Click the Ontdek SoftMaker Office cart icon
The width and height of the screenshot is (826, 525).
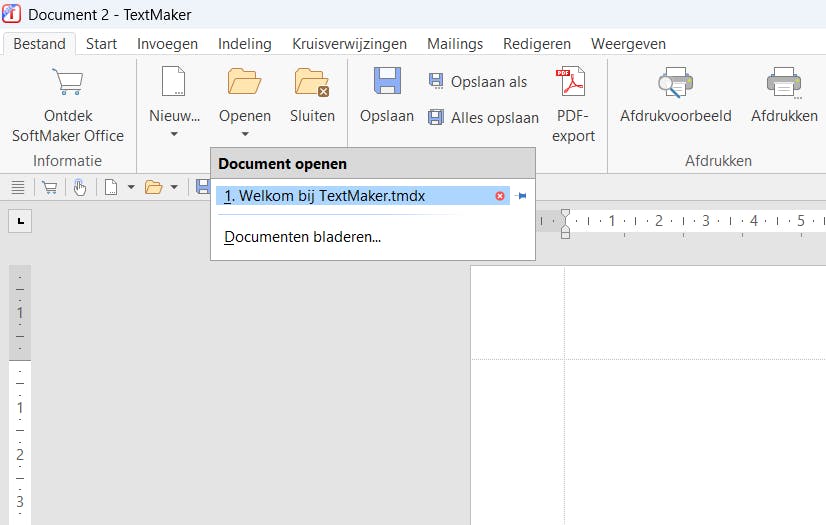pos(68,82)
